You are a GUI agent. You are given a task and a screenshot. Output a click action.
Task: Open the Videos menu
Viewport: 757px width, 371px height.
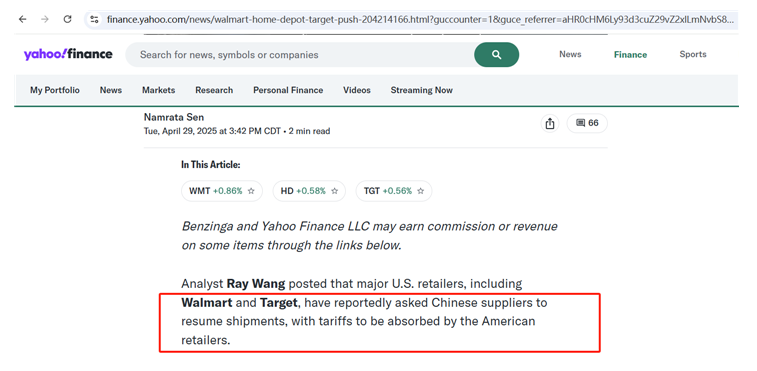[x=357, y=90]
